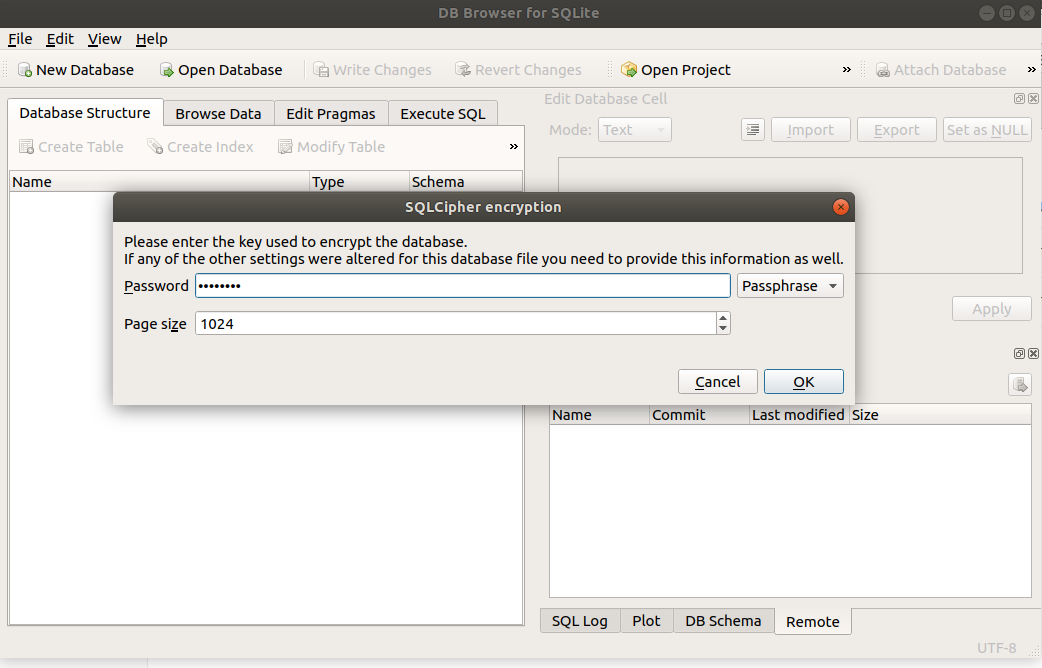1042x668 pixels.
Task: Click Commit column header
Action: (x=699, y=415)
